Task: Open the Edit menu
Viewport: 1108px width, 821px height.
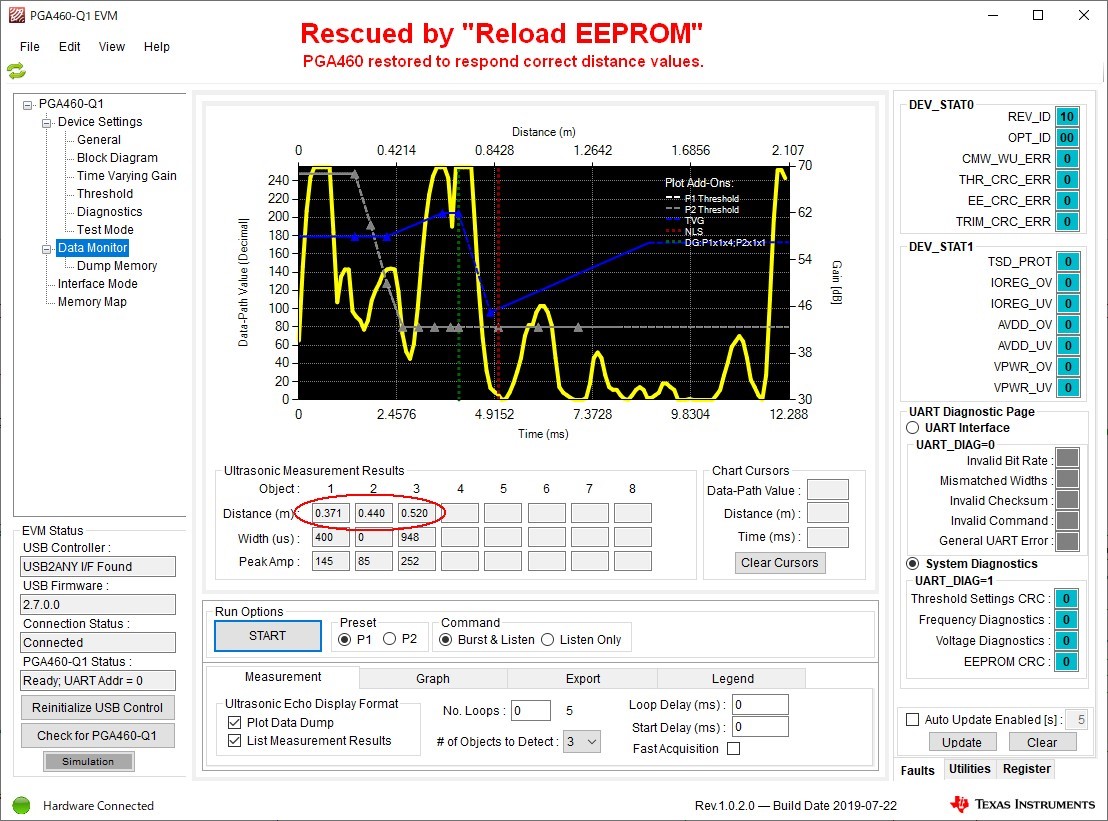Action: pyautogui.click(x=69, y=47)
